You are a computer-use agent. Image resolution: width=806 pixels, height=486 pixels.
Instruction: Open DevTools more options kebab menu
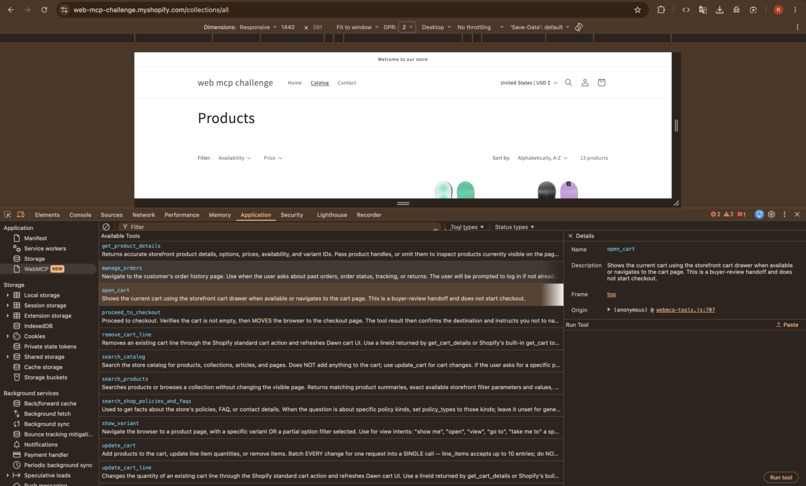click(x=784, y=214)
